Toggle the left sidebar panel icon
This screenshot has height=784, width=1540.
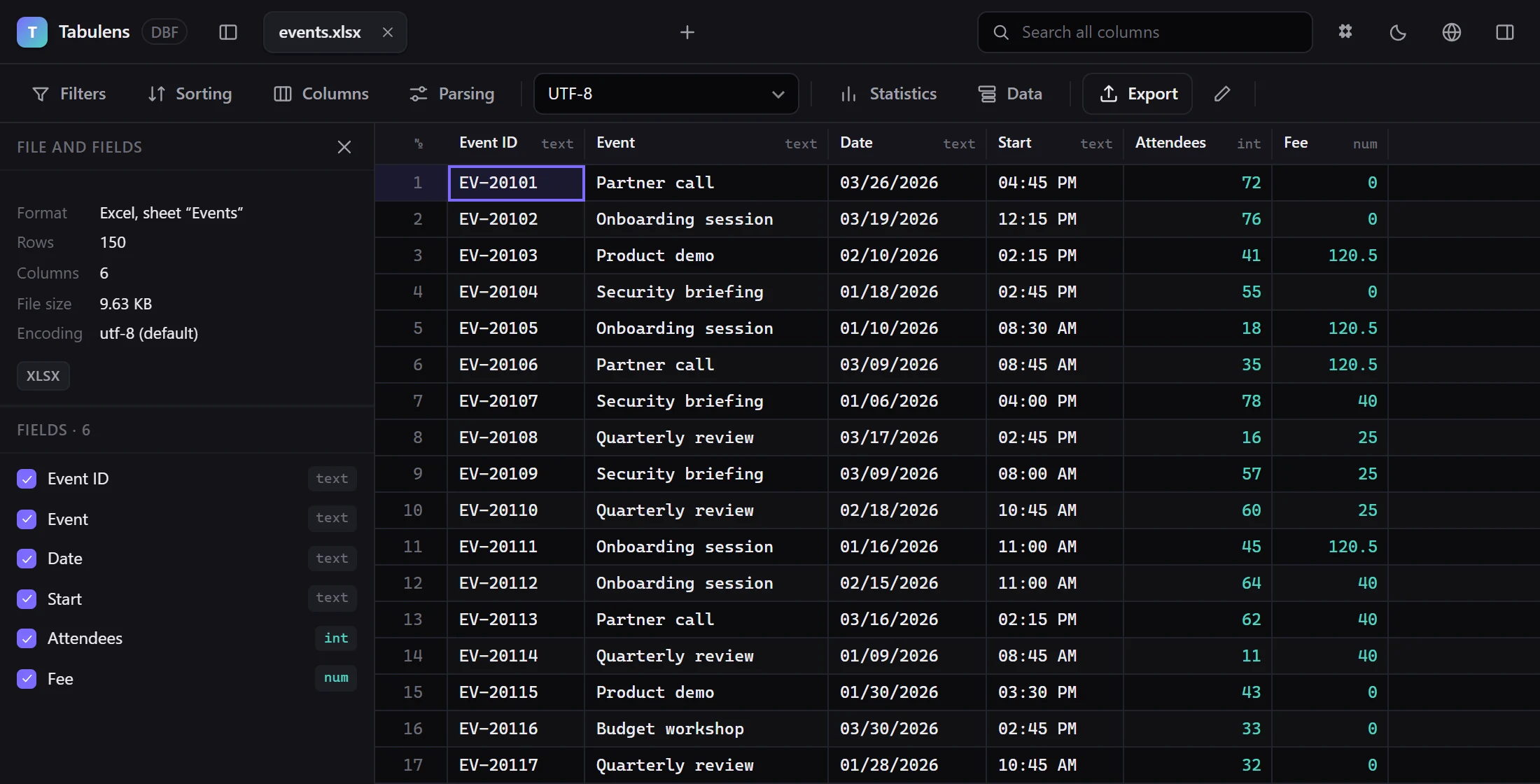coord(228,32)
